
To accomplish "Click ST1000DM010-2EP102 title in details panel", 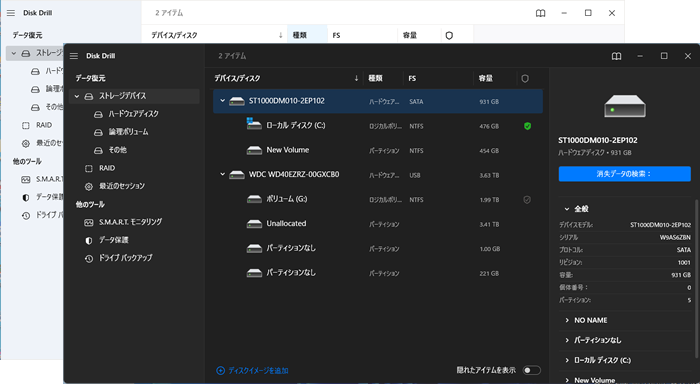I will [598, 140].
